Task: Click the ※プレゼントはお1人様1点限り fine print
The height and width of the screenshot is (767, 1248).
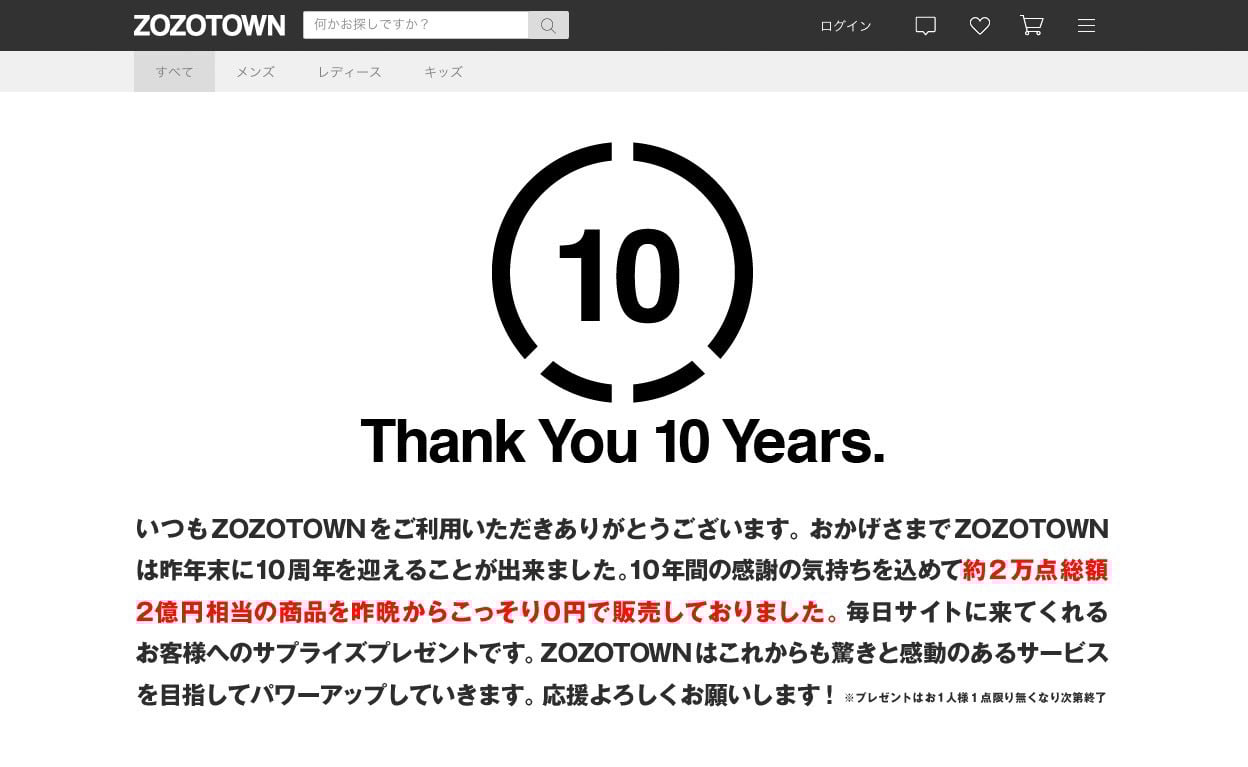Action: coord(975,697)
